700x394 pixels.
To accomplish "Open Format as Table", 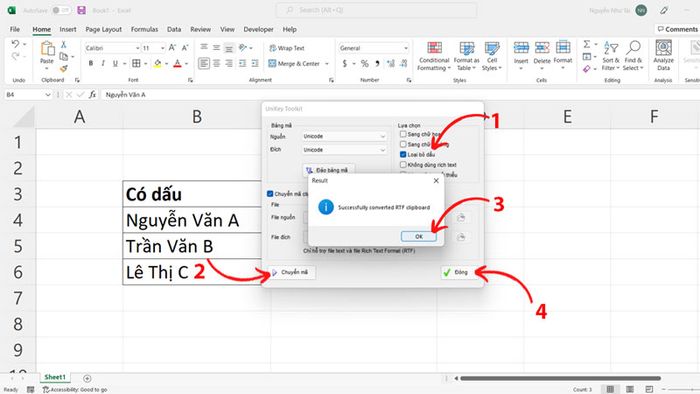I will [x=467, y=56].
